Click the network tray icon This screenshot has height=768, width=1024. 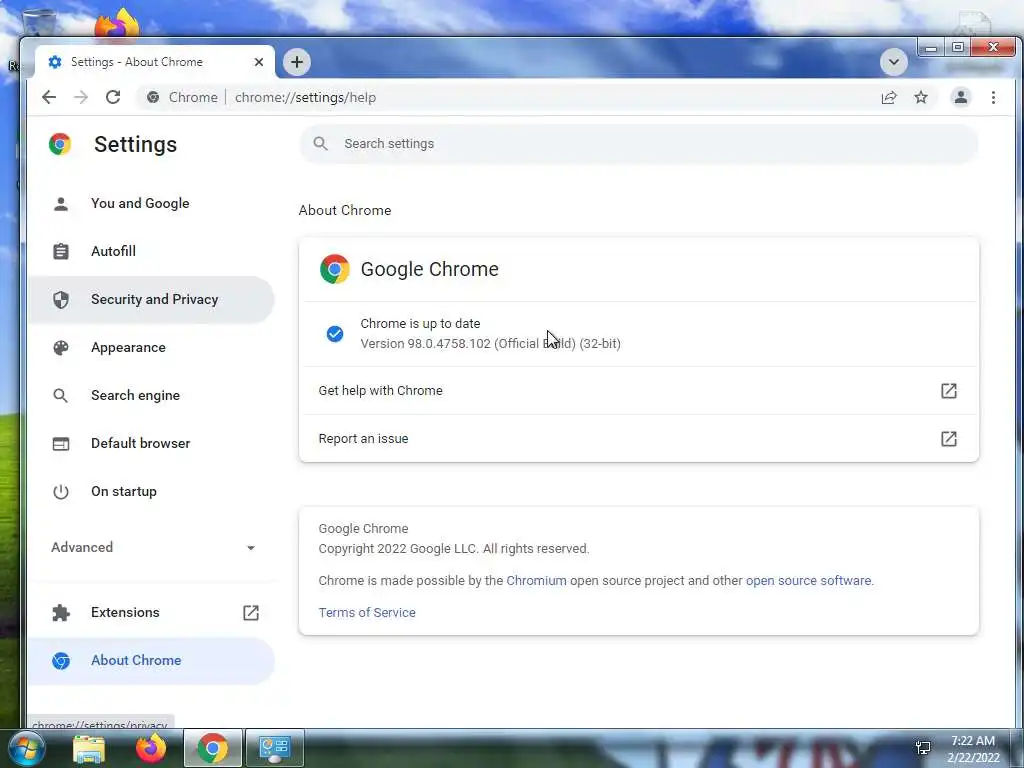[x=923, y=748]
